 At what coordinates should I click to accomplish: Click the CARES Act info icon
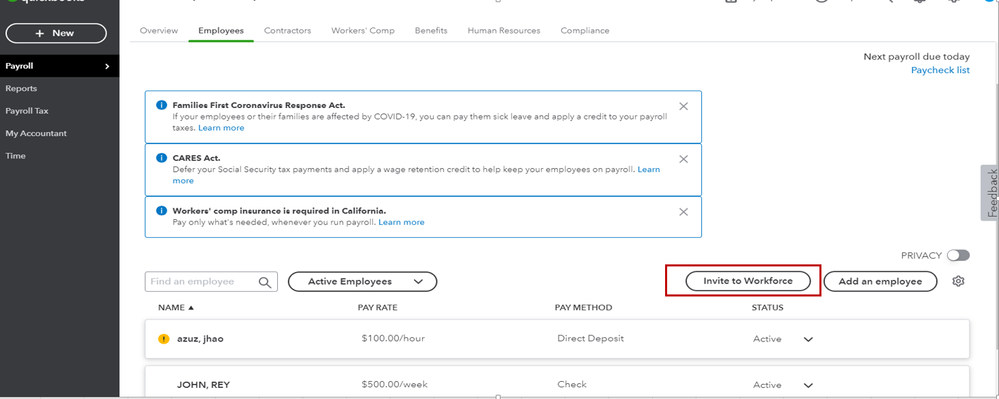(x=162, y=158)
